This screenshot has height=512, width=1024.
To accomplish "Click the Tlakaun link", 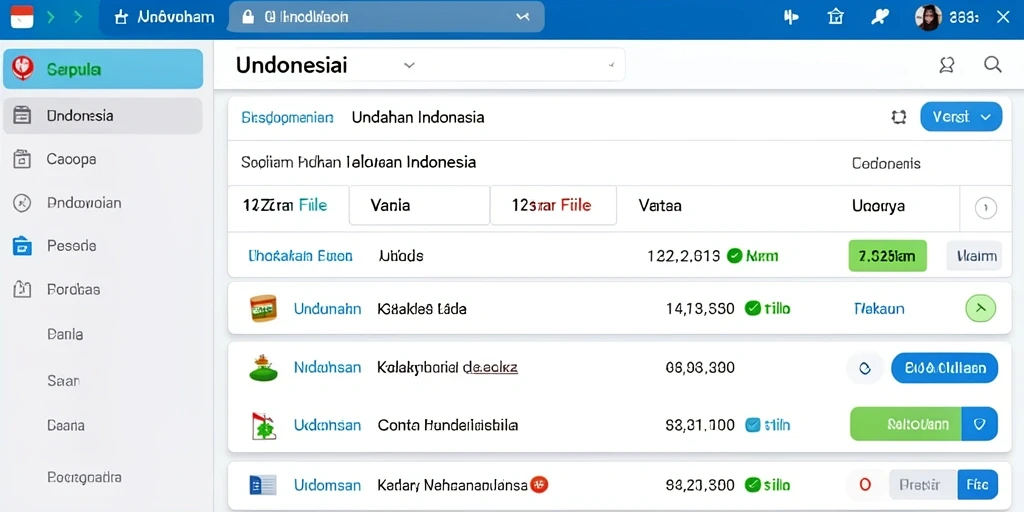I will 879,308.
